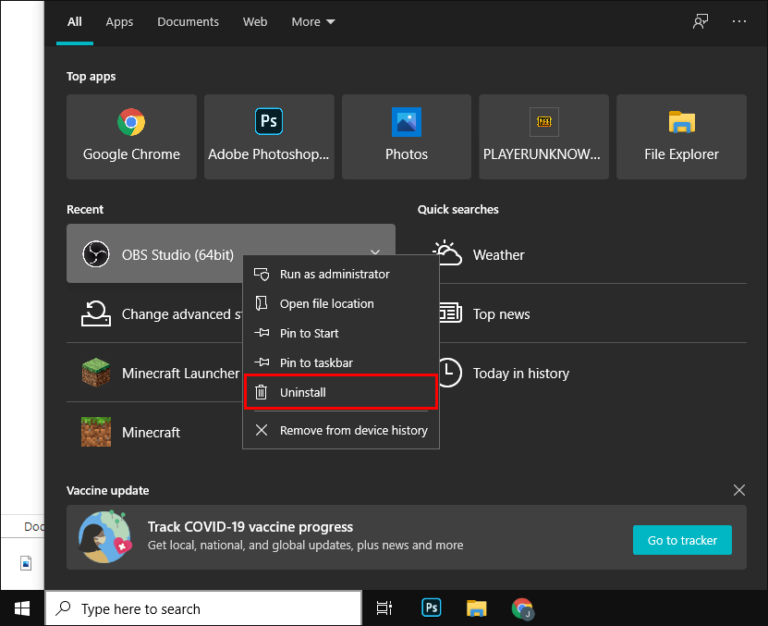The height and width of the screenshot is (626, 768).
Task: Click Track COVID-19 vaccine progress headline
Action: (x=250, y=527)
